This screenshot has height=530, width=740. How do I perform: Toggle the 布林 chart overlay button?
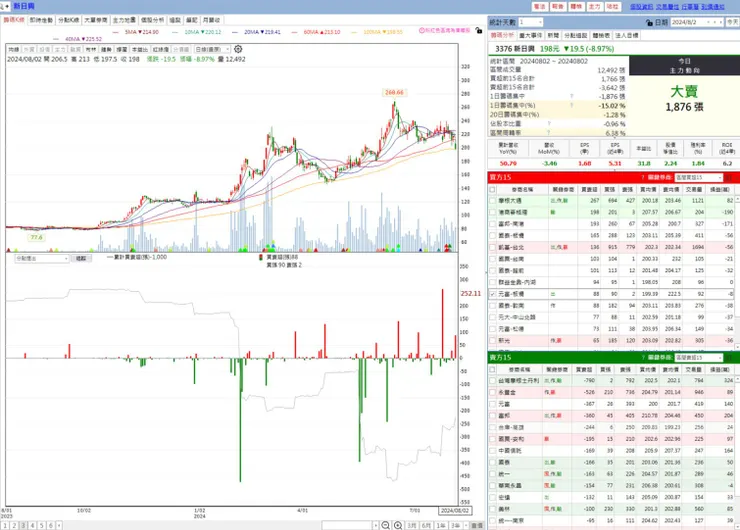[91, 49]
